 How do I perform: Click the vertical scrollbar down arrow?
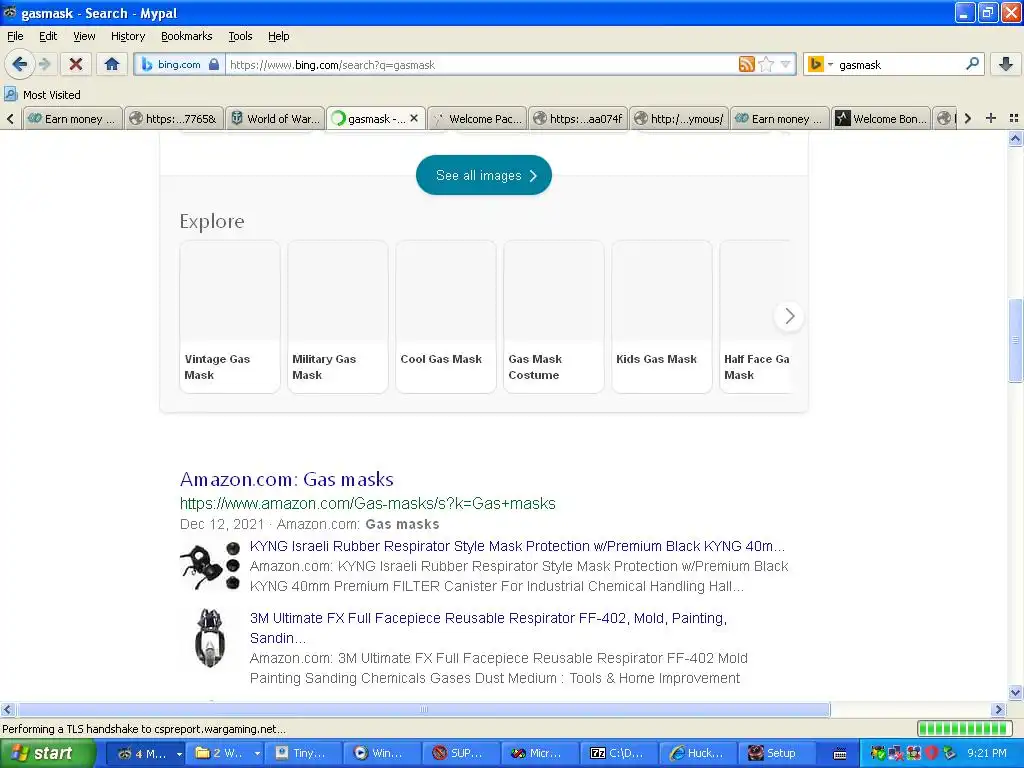point(1016,693)
